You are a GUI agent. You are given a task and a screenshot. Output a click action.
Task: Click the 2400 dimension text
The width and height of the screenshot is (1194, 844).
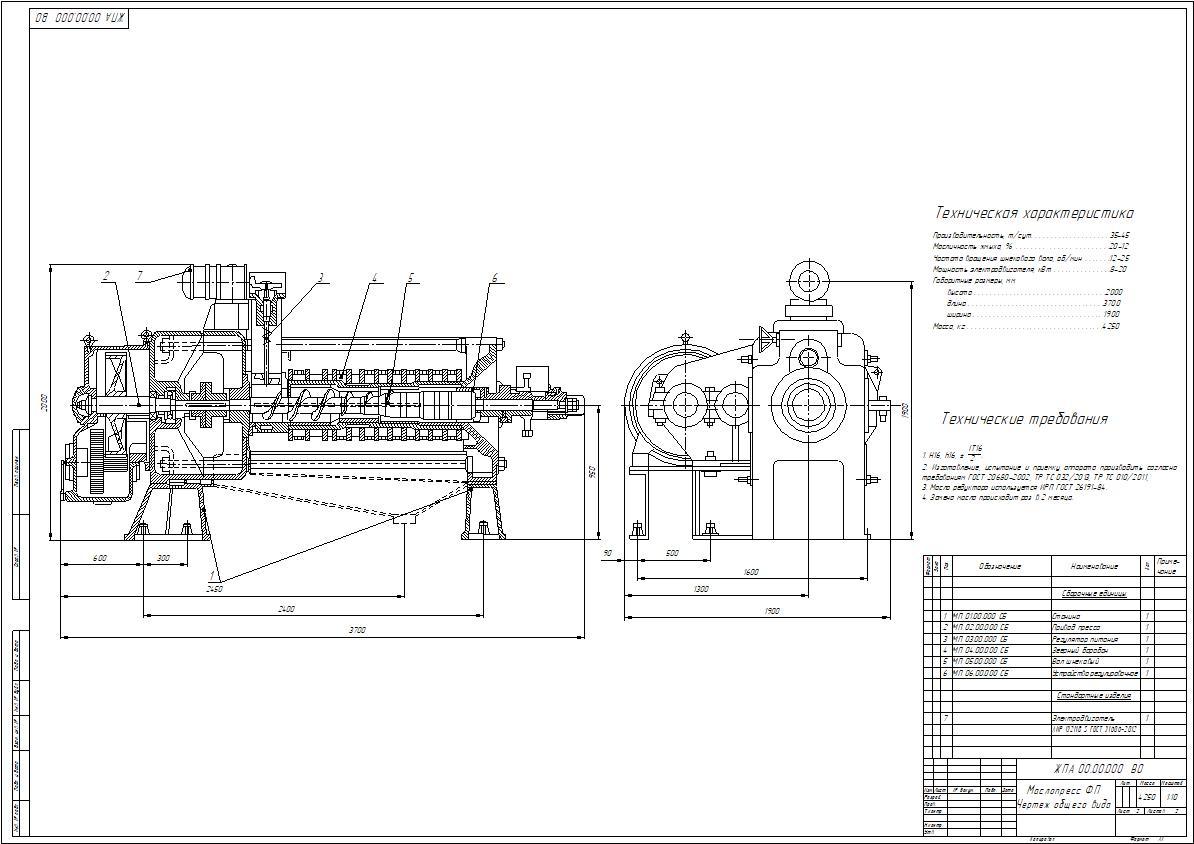coord(288,608)
